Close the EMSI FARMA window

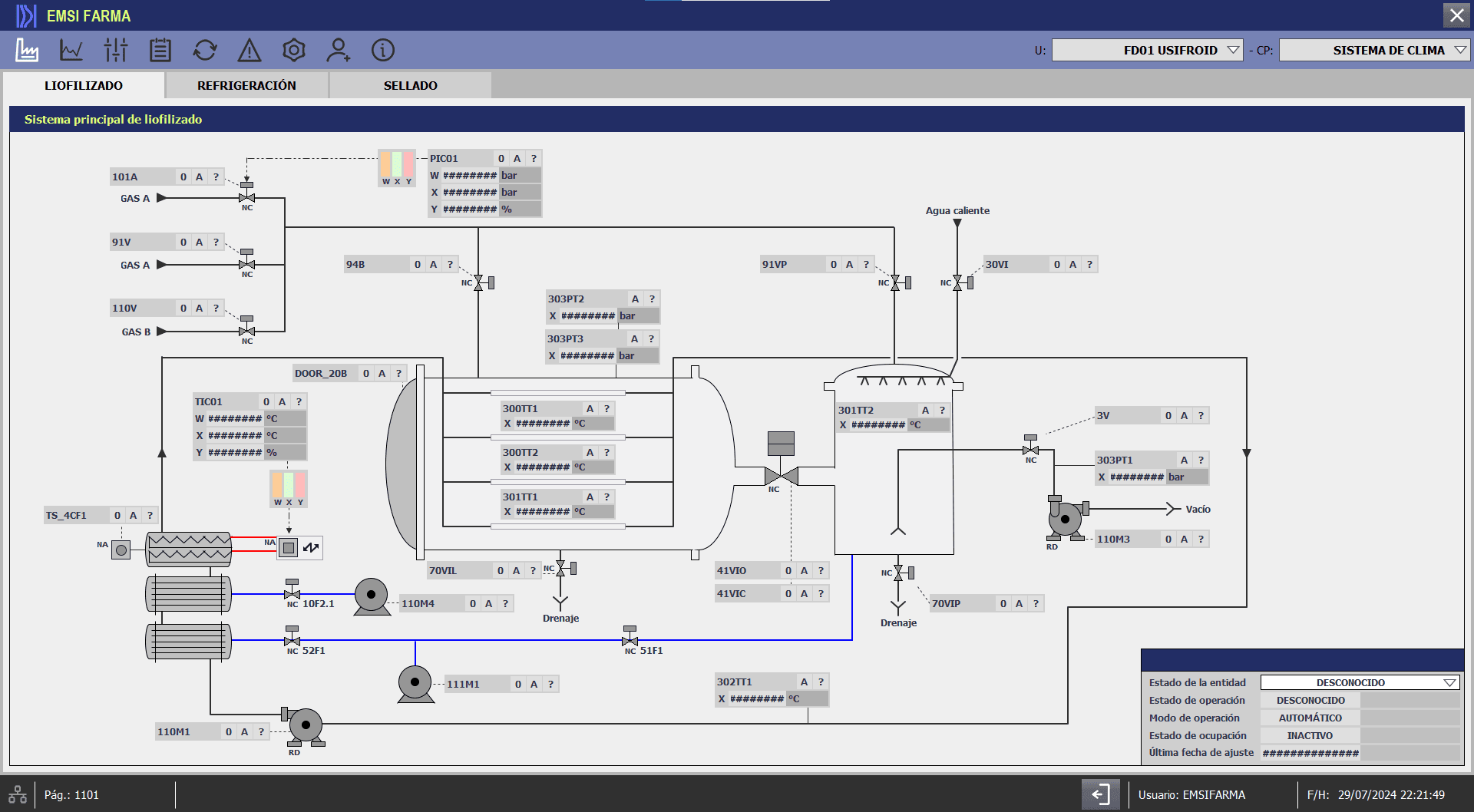coord(1456,15)
